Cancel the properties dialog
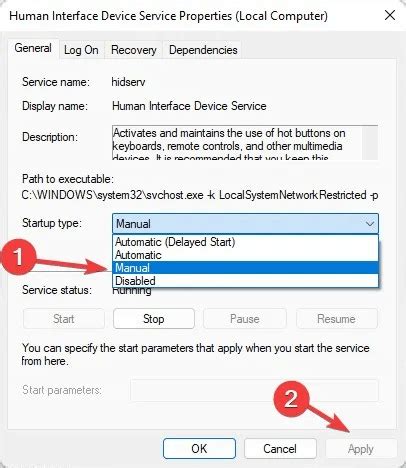The width and height of the screenshot is (406, 468). (x=280, y=448)
